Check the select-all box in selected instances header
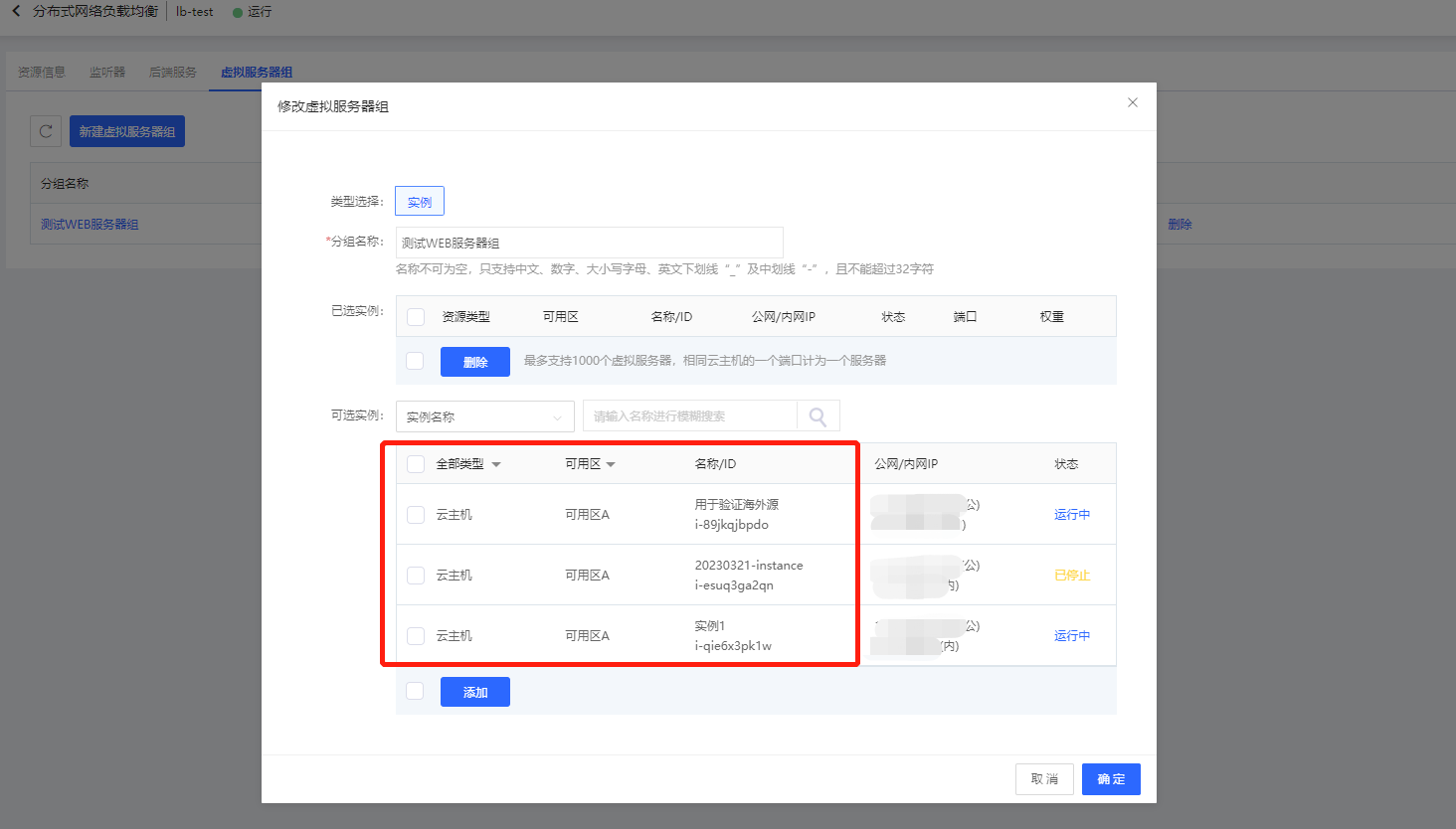The height and width of the screenshot is (829, 1456). point(416,317)
